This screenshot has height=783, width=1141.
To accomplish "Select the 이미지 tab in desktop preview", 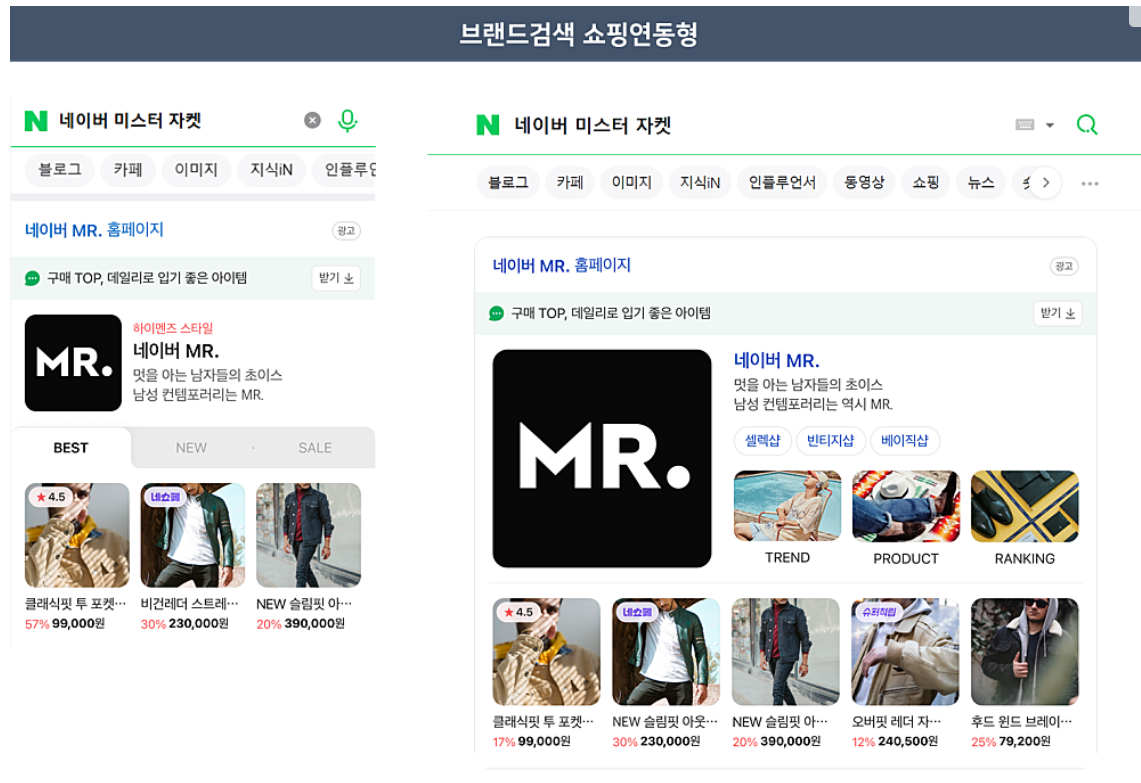I will (632, 183).
